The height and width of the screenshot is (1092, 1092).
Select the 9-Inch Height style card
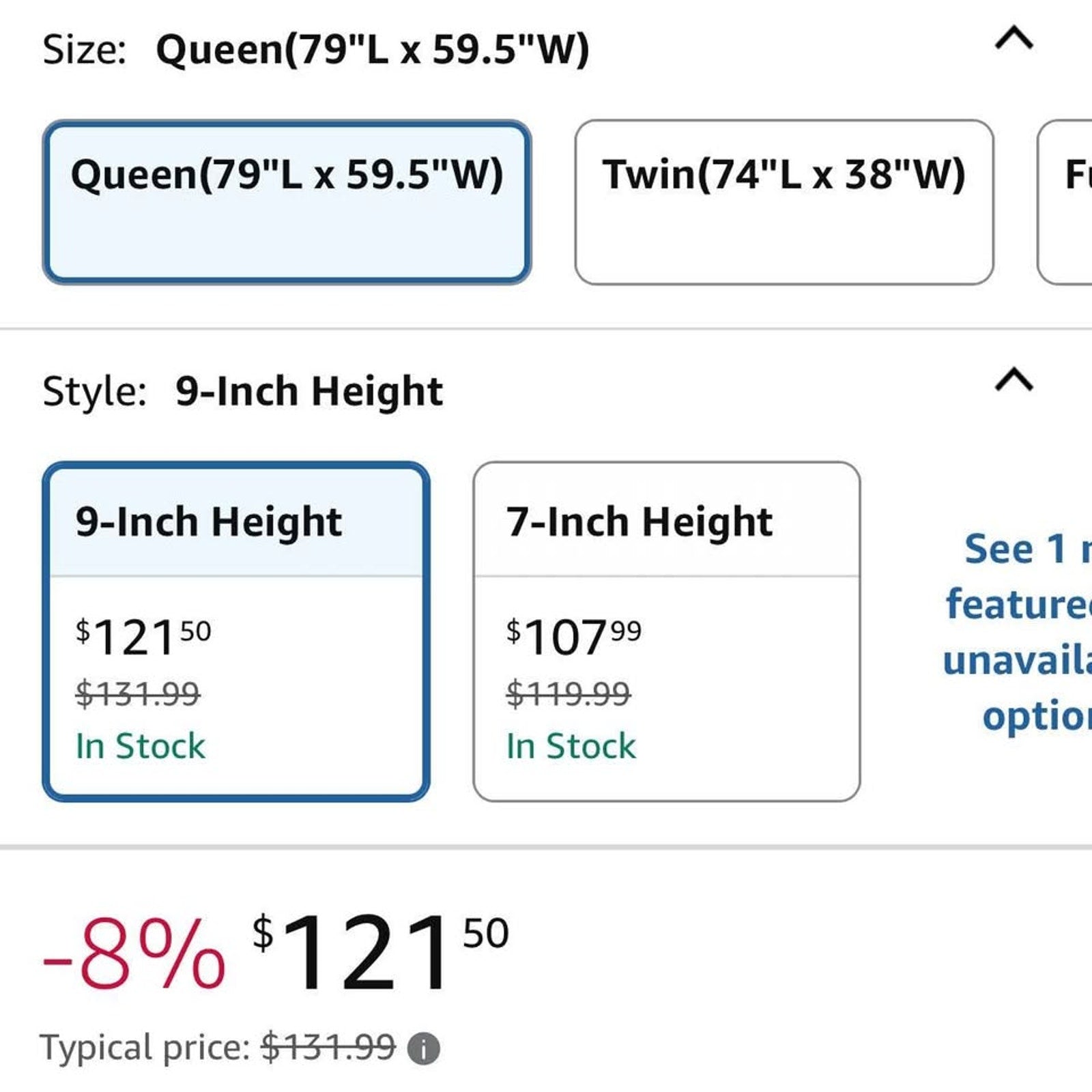tap(236, 631)
